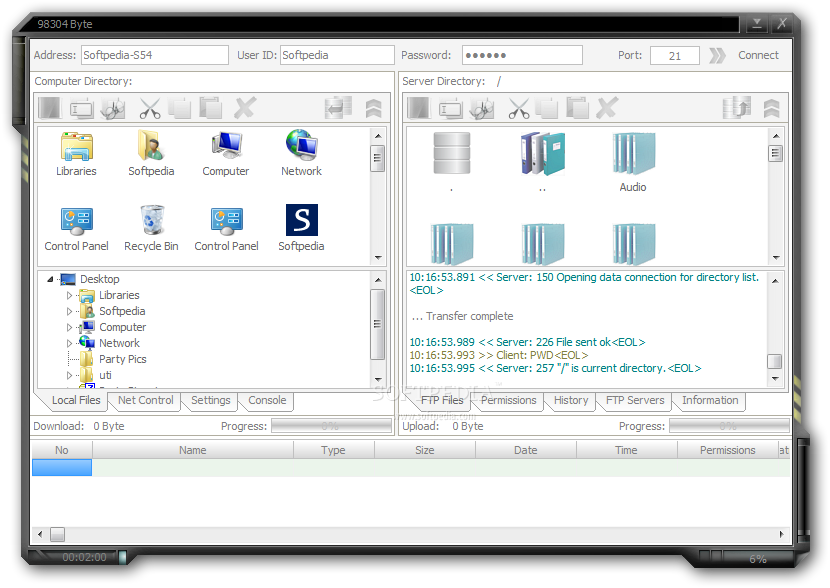This screenshot has width=830, height=588.
Task: Delete using the X icon in the Server Directory toolbar
Action: click(607, 108)
